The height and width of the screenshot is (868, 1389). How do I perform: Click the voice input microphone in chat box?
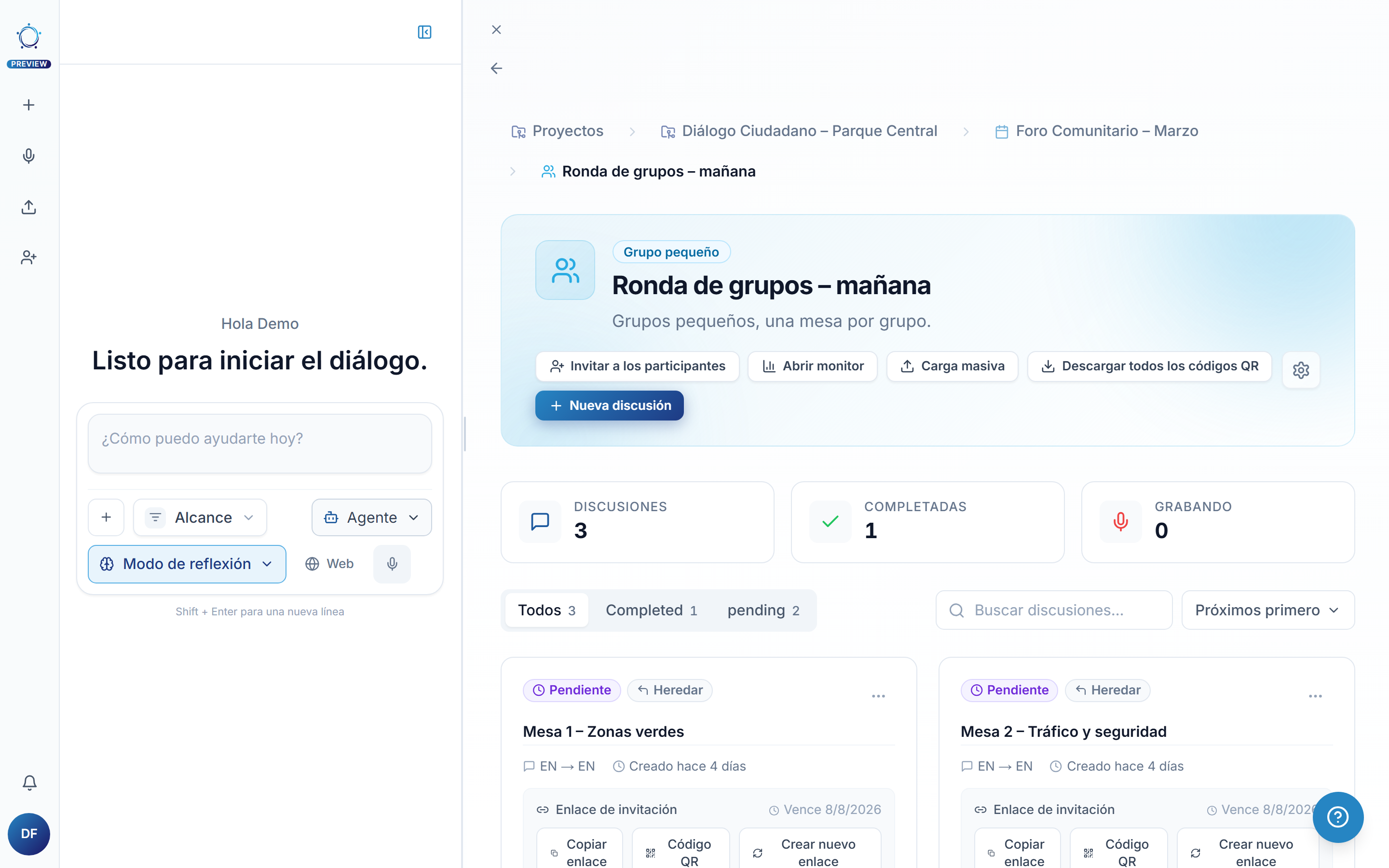tap(392, 564)
